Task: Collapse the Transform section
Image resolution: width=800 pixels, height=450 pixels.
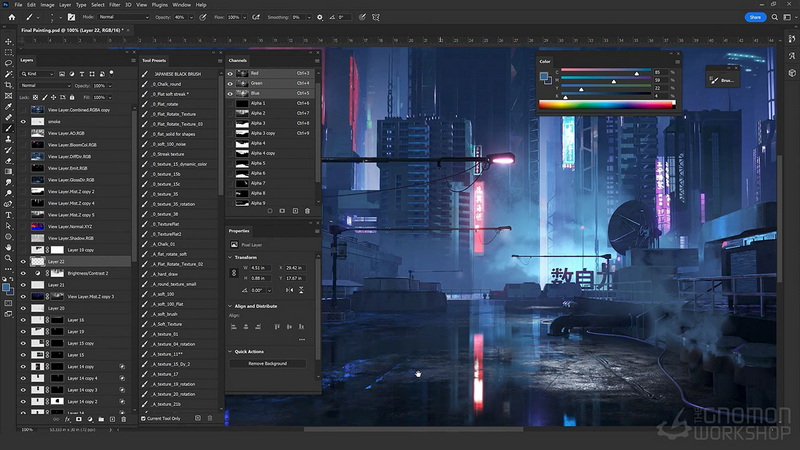Action: tap(230, 257)
